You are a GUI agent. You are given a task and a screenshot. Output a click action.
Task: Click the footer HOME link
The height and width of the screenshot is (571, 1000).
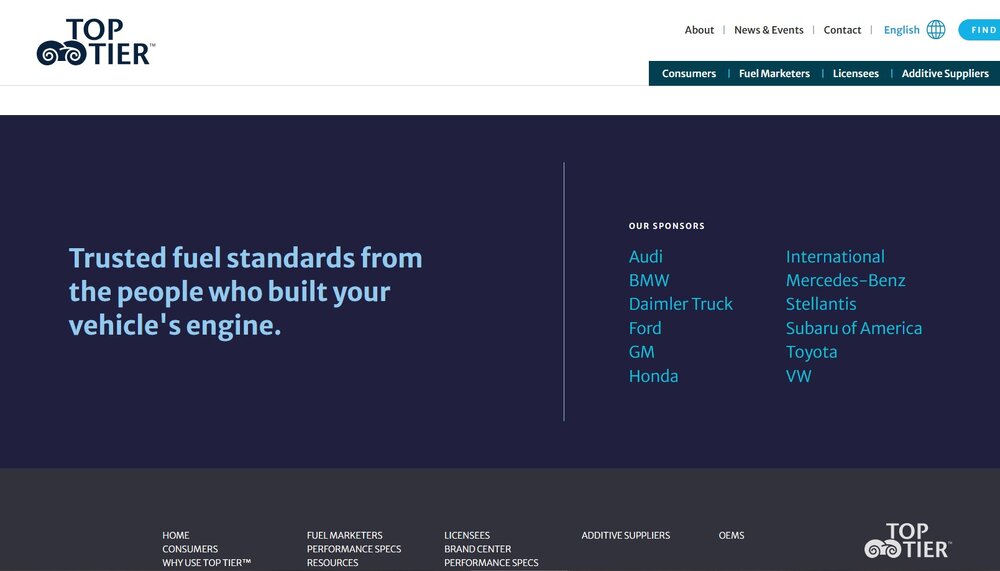click(x=175, y=535)
